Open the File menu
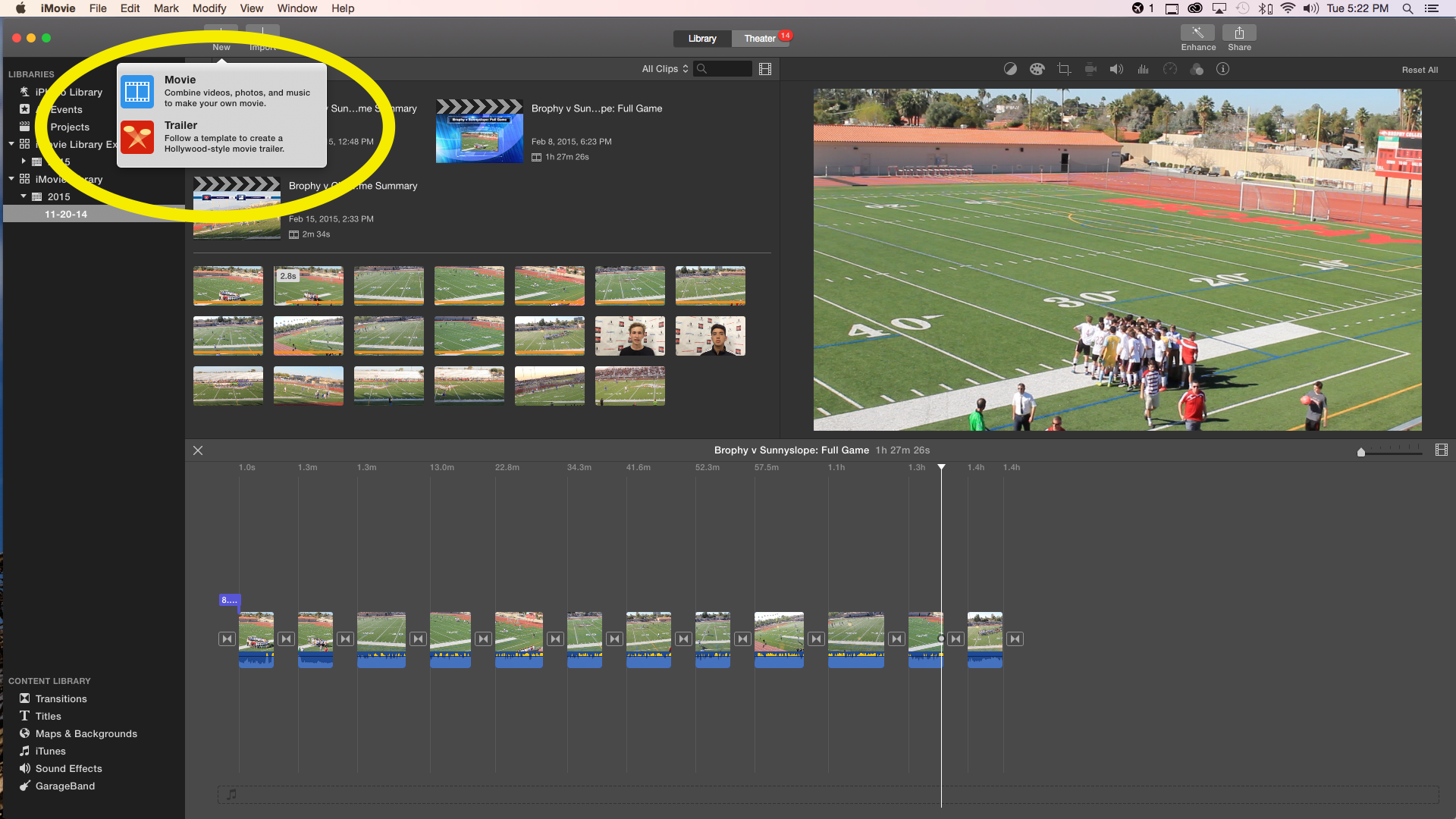 click(98, 8)
